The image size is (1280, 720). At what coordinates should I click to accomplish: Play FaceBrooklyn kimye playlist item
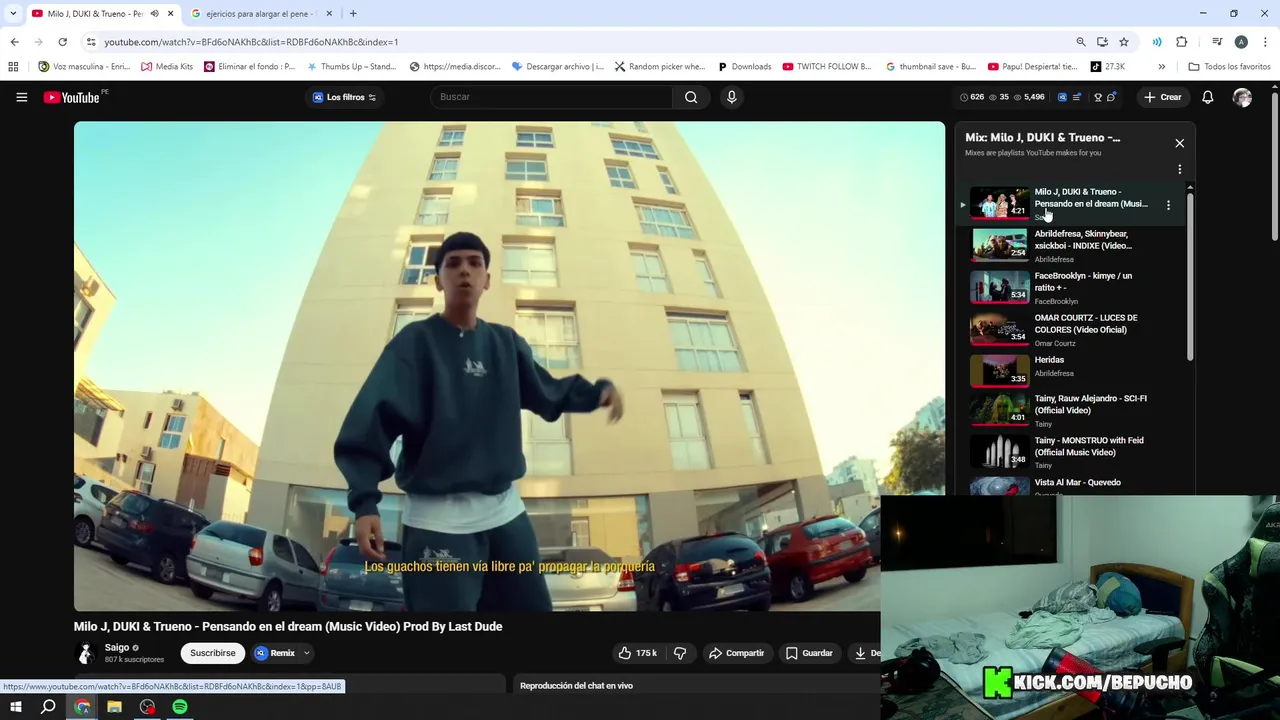1070,287
